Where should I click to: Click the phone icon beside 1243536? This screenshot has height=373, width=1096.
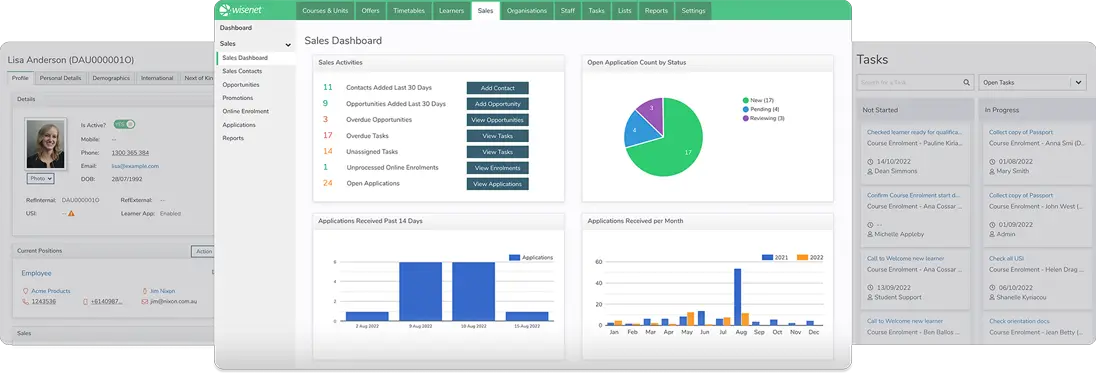tap(25, 302)
